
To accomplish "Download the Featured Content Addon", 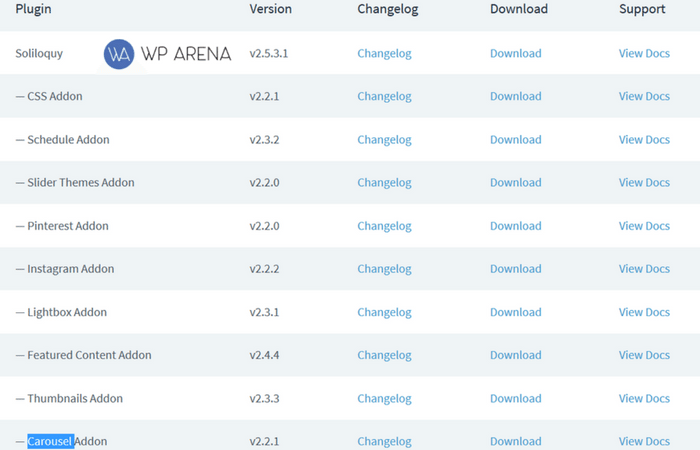I will [x=516, y=355].
